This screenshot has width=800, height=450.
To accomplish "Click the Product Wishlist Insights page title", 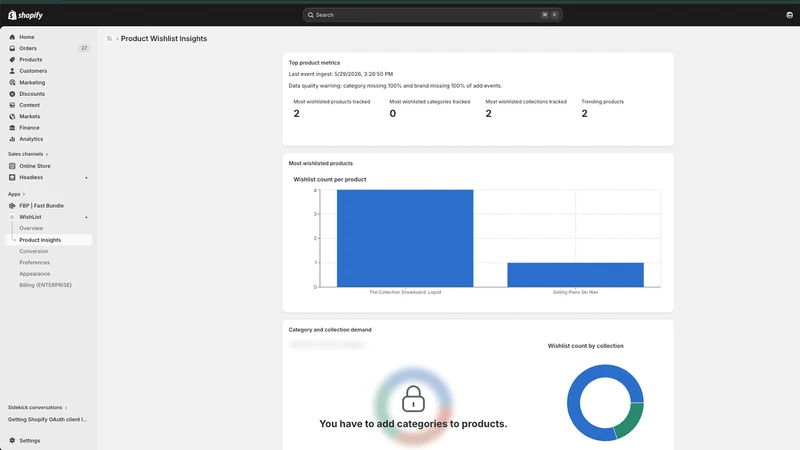I will click(x=164, y=38).
